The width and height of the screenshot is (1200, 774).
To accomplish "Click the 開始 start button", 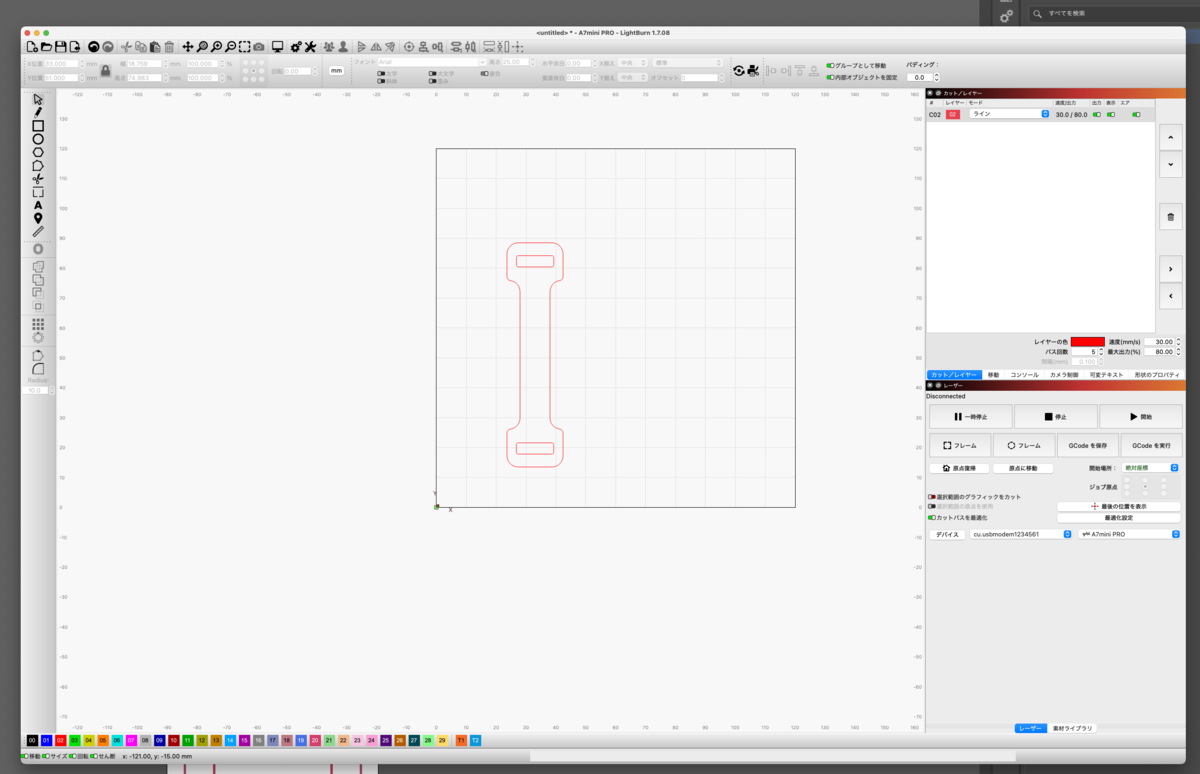I will (x=1140, y=417).
